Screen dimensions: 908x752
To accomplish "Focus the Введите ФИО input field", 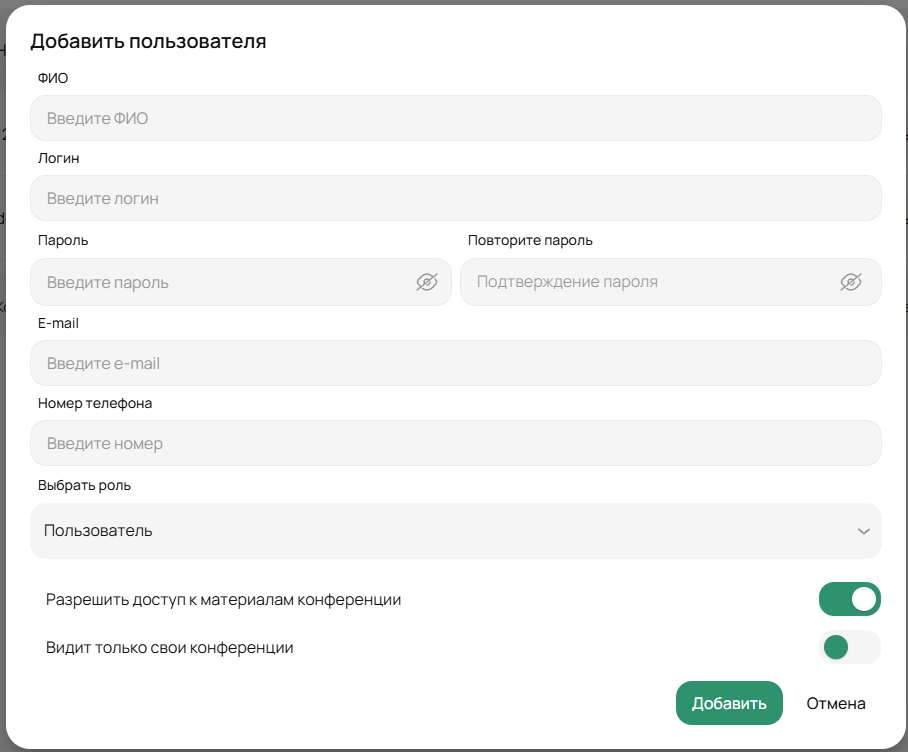I will 455,118.
